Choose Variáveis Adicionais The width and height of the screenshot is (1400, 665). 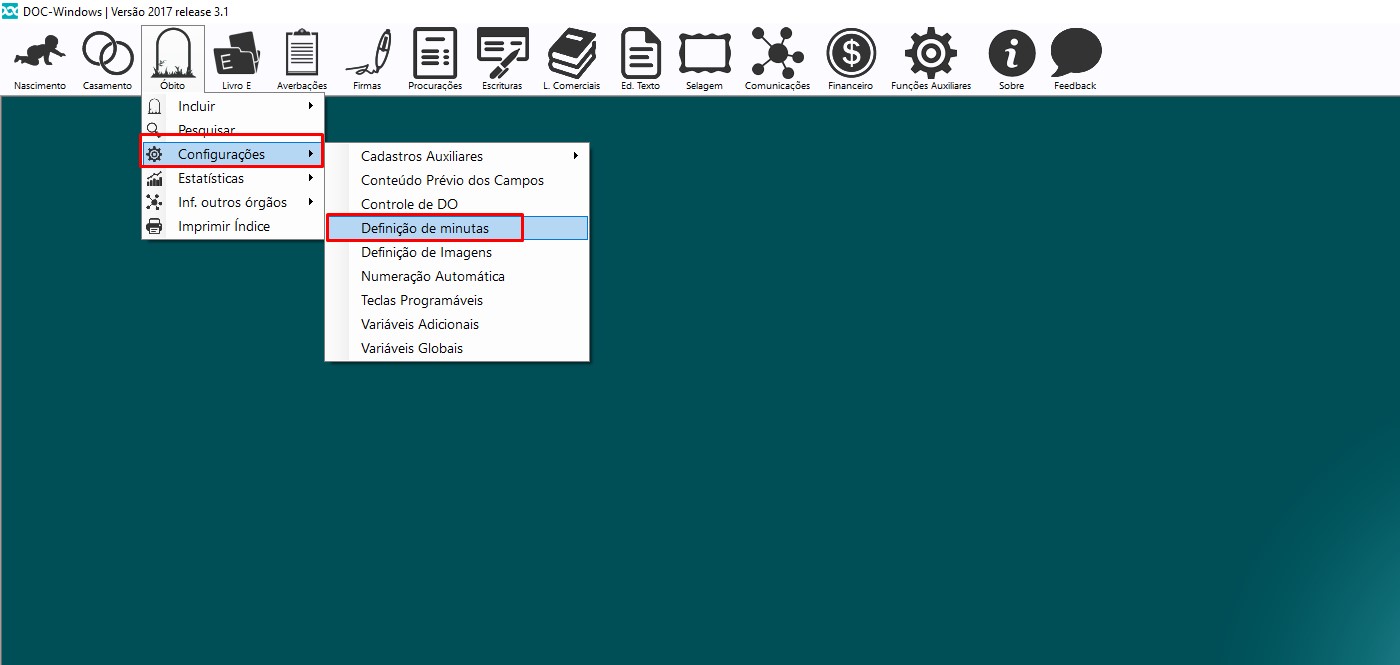coord(457,324)
